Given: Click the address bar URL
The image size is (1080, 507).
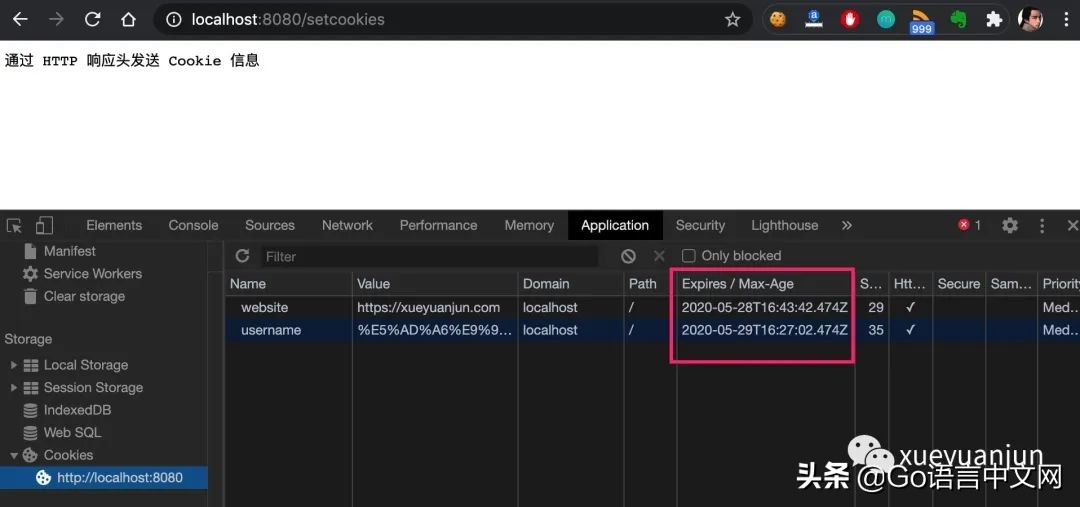Looking at the screenshot, I should 288,19.
